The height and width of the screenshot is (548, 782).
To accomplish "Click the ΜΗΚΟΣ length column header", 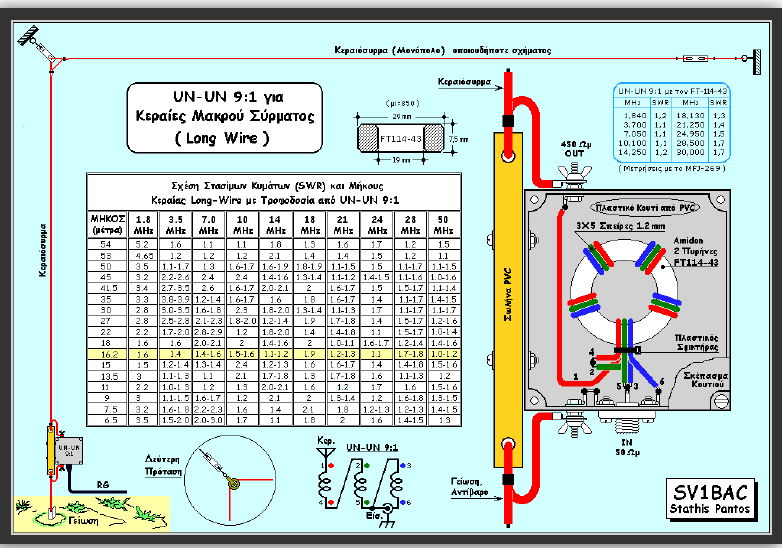I will click(x=107, y=225).
